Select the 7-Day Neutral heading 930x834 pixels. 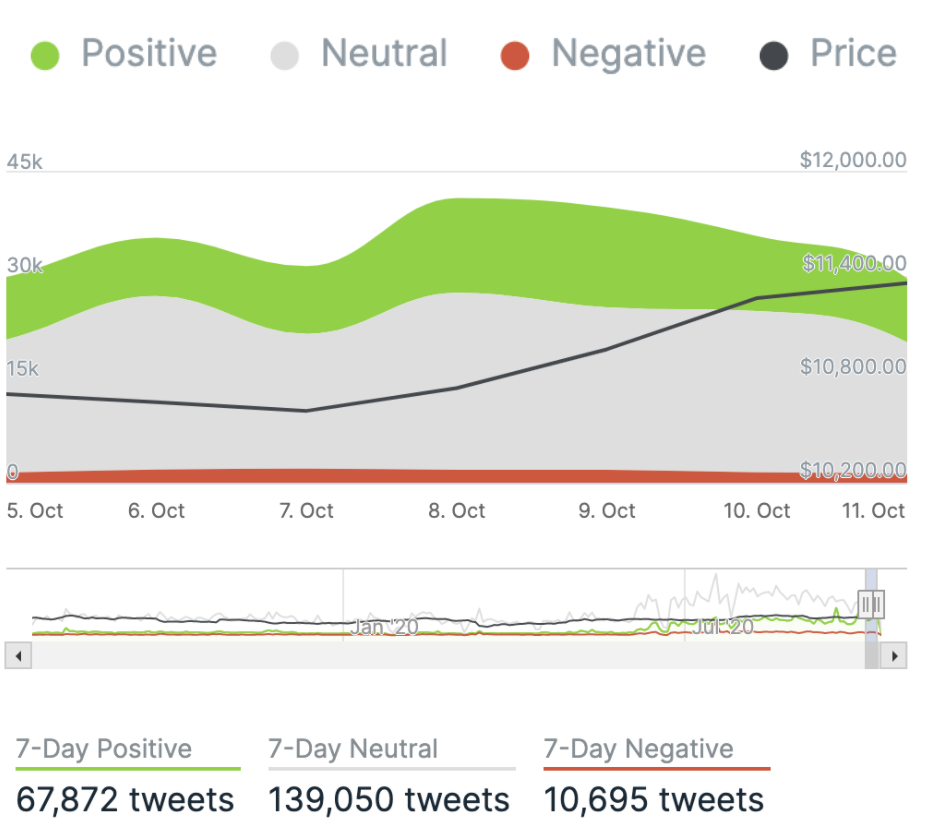[353, 749]
